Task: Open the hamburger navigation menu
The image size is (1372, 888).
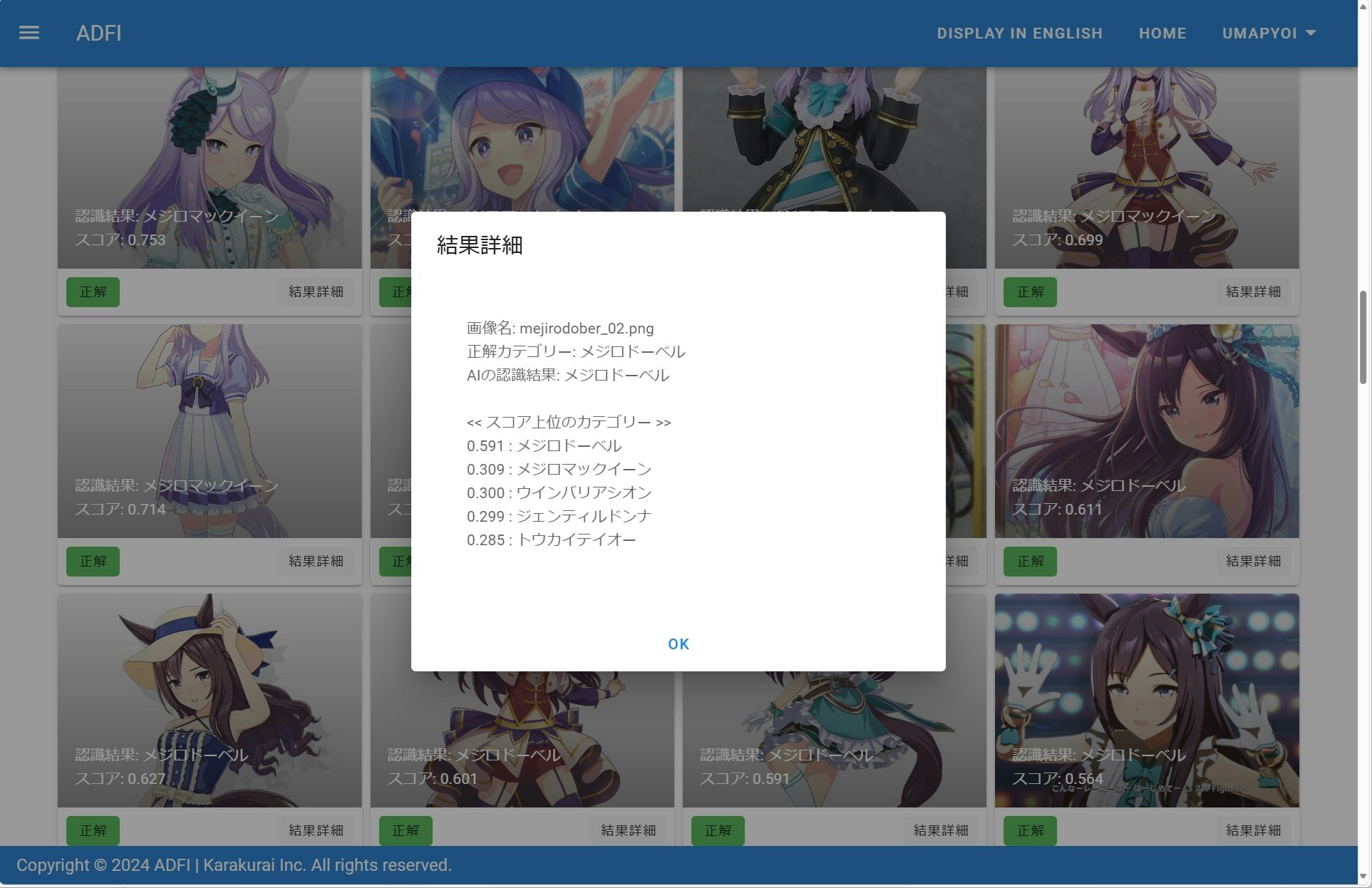Action: (x=29, y=33)
